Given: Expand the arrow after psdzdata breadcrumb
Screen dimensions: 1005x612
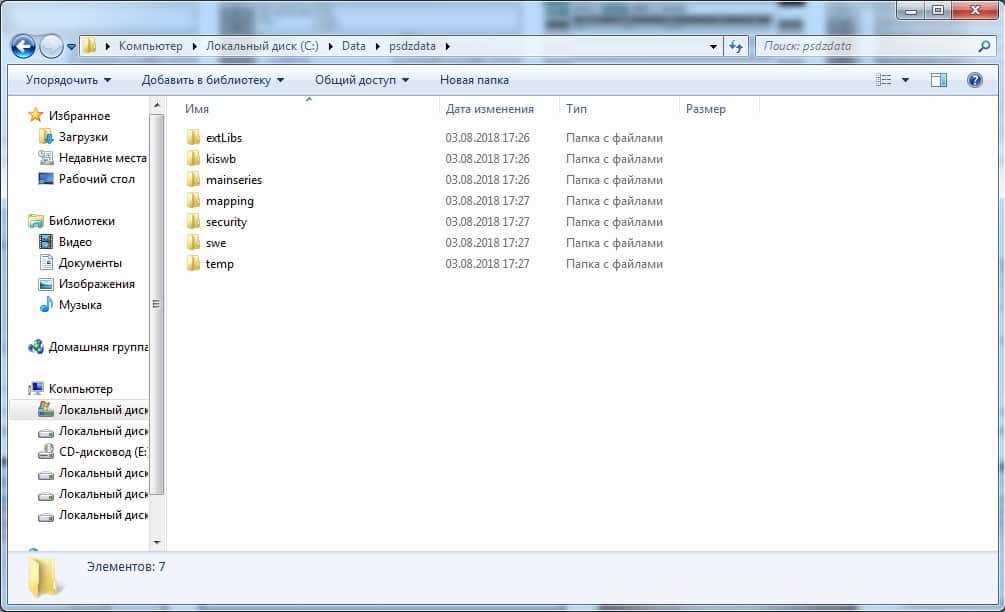Looking at the screenshot, I should (x=447, y=46).
